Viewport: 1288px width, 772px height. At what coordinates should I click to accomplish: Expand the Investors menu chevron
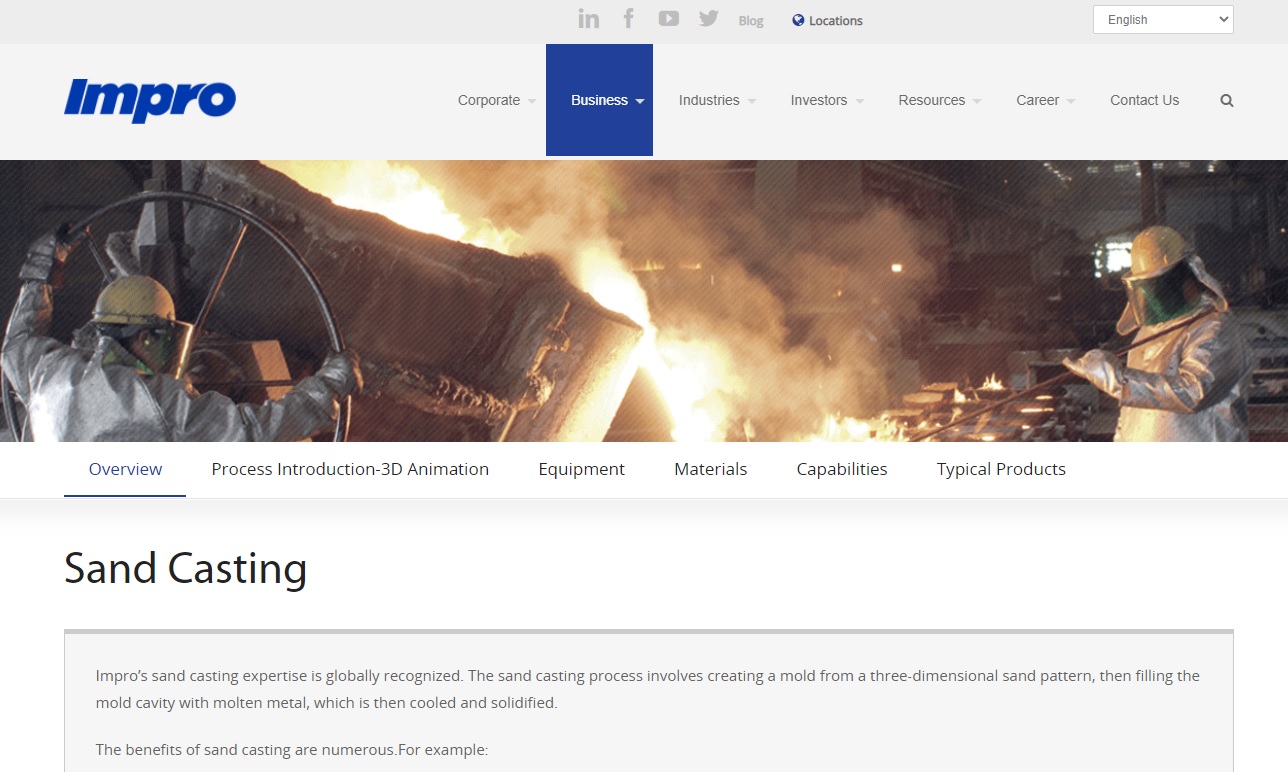(x=860, y=101)
